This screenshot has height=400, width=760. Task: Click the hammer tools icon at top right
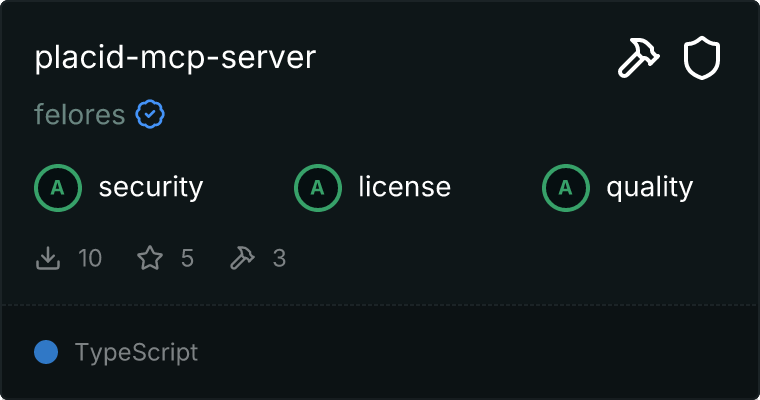click(x=638, y=58)
